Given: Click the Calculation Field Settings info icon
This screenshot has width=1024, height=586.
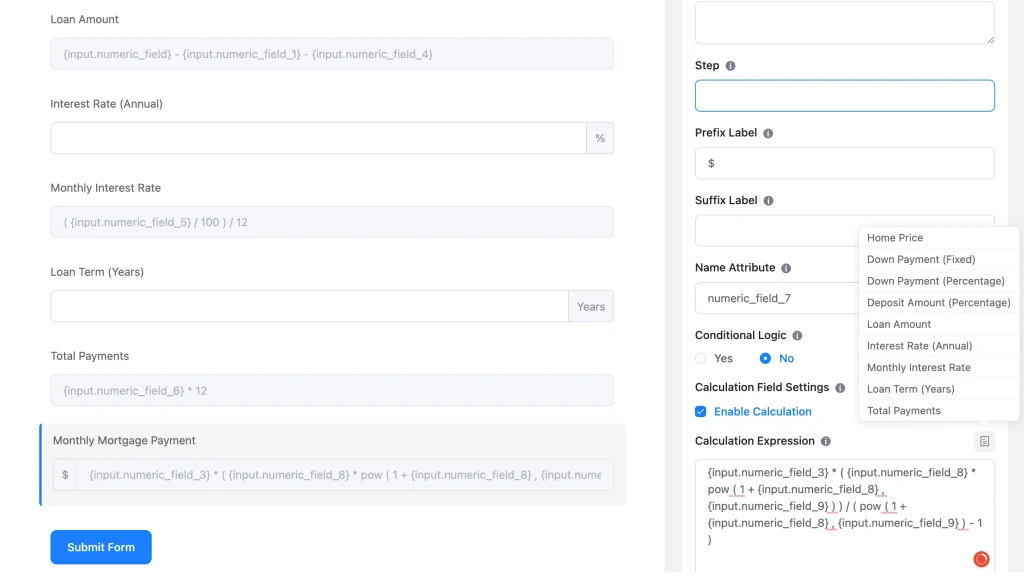Looking at the screenshot, I should pyautogui.click(x=840, y=388).
